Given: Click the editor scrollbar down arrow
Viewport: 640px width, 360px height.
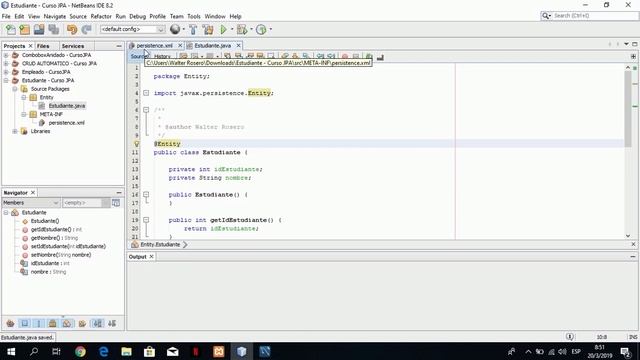Looking at the screenshot, I should pyautogui.click(x=628, y=236).
